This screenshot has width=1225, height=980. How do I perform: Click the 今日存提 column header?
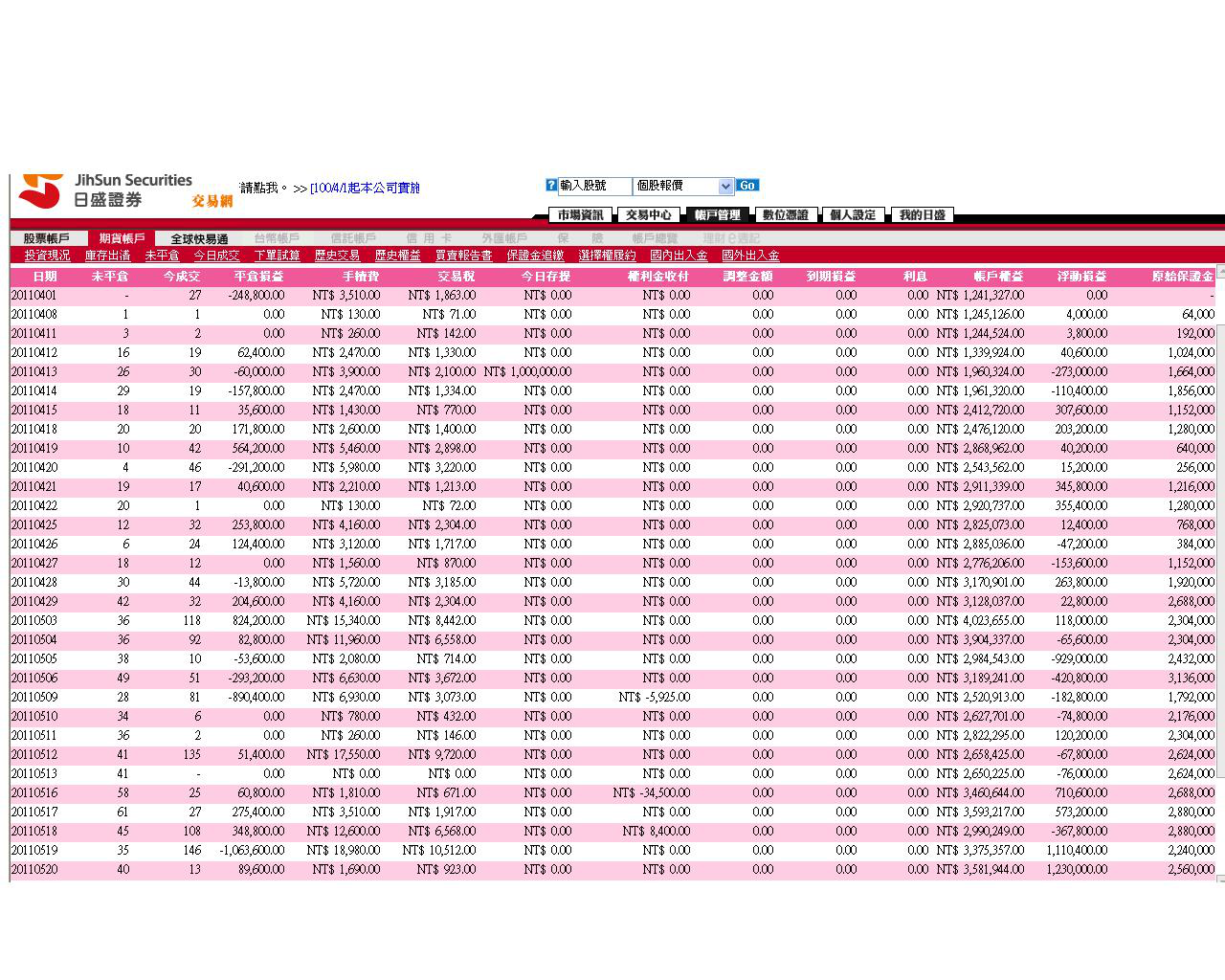[x=546, y=277]
